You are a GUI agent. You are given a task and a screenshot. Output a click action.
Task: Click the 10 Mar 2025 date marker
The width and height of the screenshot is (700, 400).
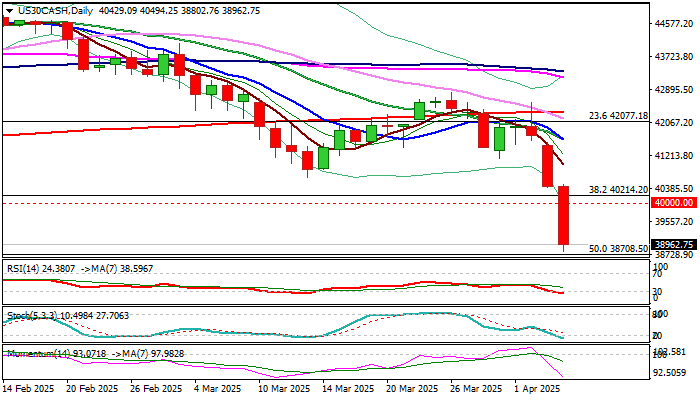pyautogui.click(x=285, y=389)
